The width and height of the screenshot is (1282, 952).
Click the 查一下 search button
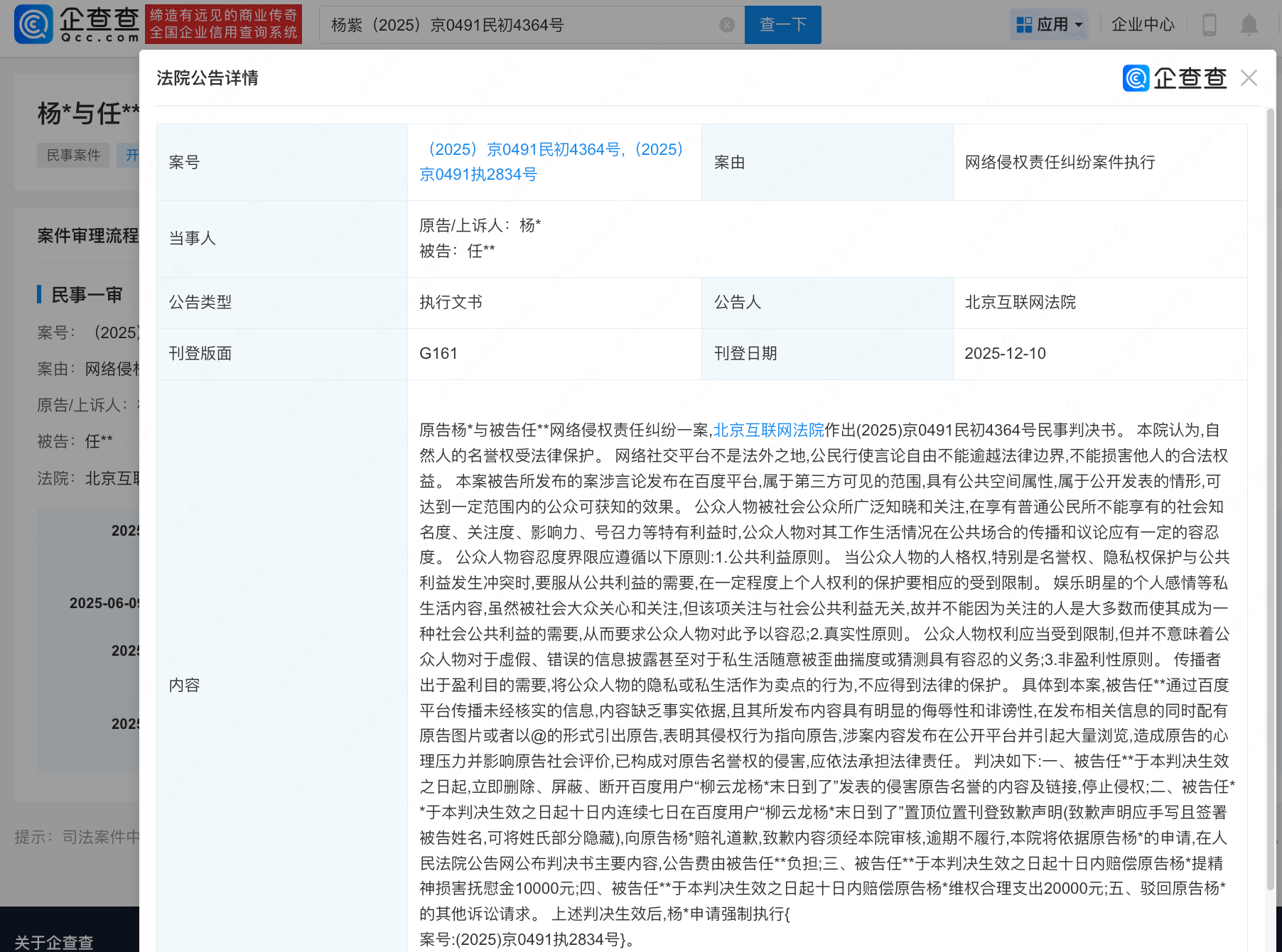click(x=782, y=24)
